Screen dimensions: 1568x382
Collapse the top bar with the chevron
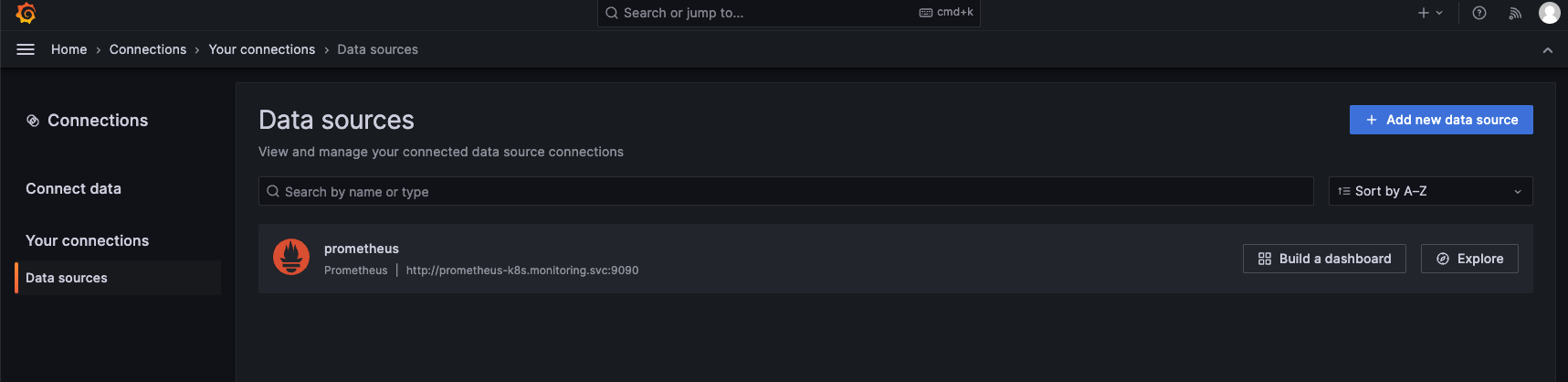click(x=1547, y=50)
